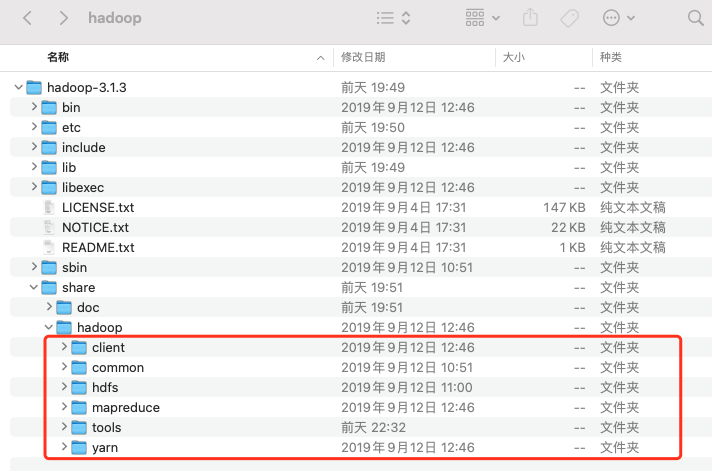Toggle view mode up-down stepper arrows

coord(406,18)
